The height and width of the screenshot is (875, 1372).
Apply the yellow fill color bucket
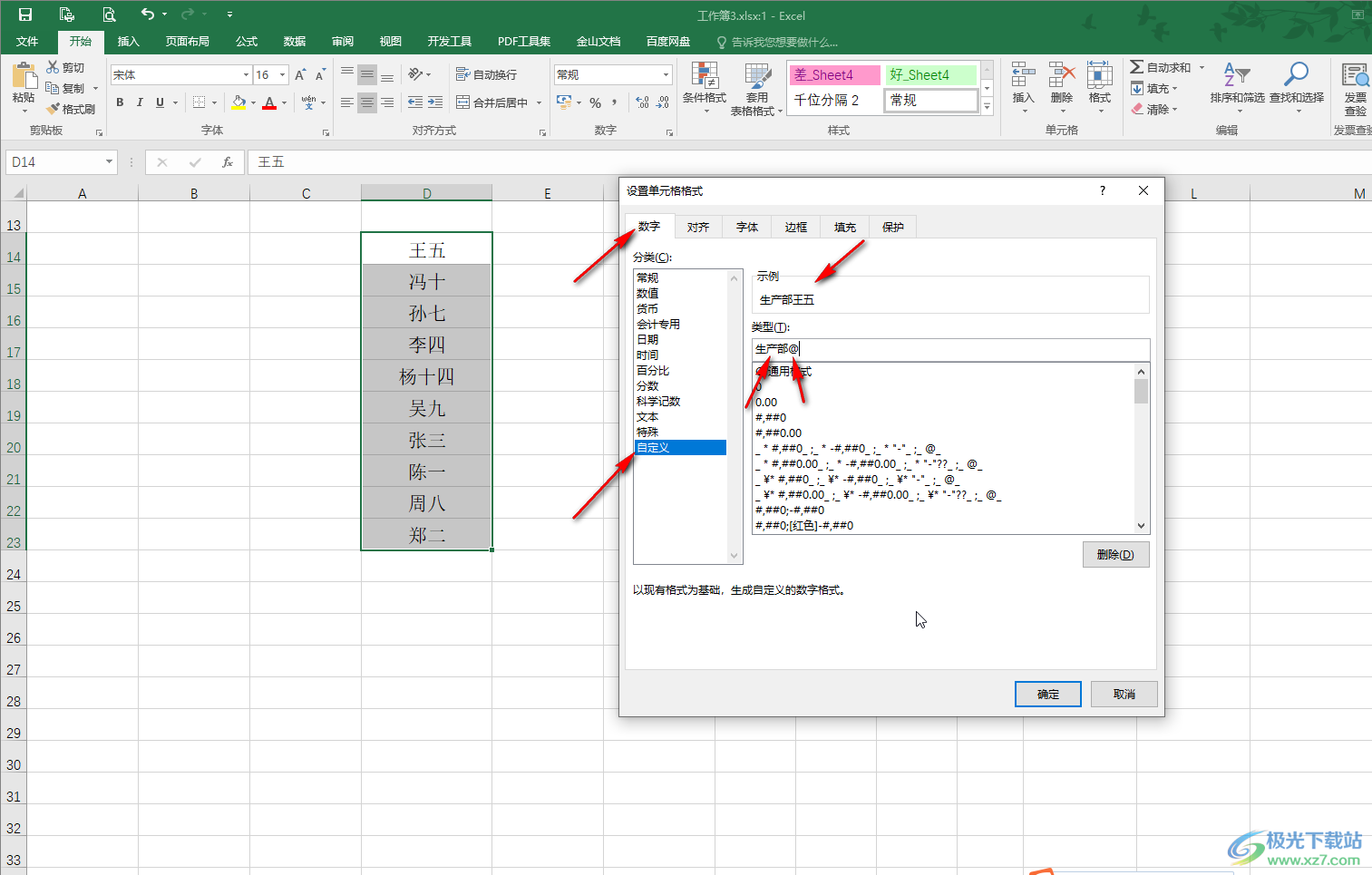tap(238, 102)
